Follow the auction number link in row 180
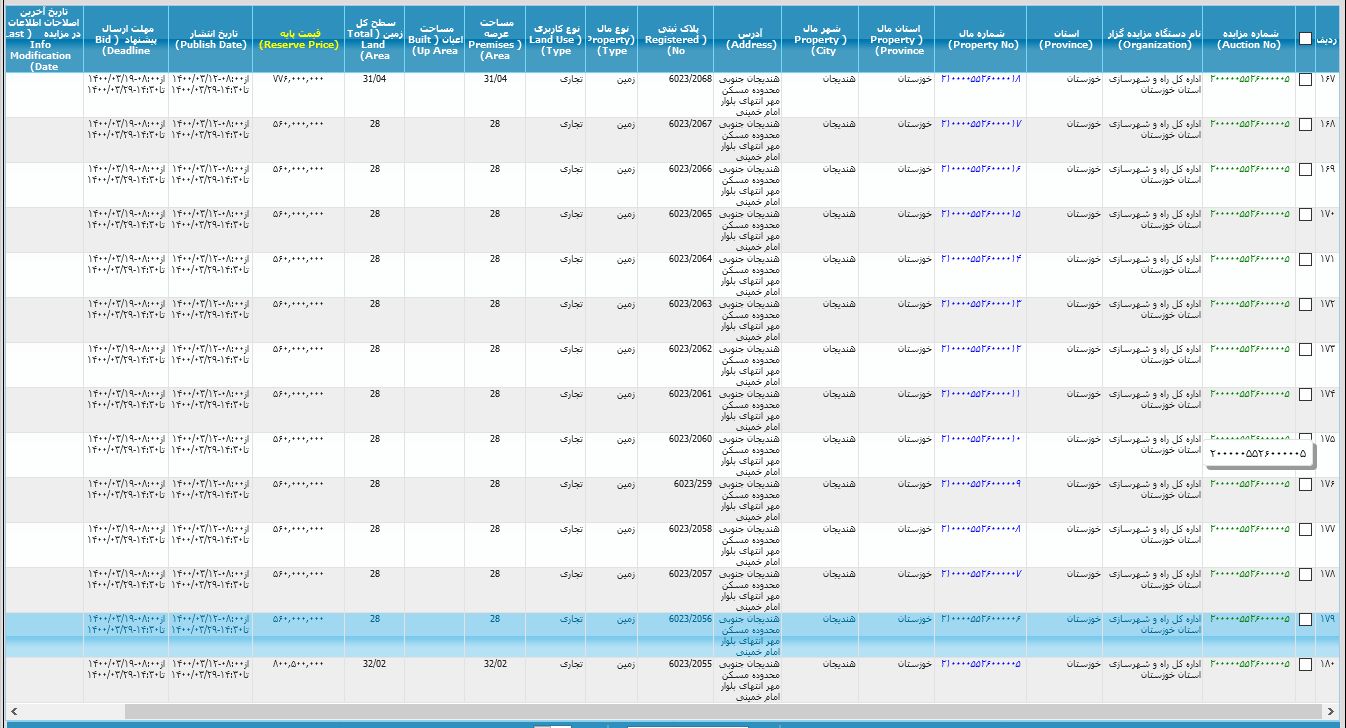 click(x=1250, y=664)
